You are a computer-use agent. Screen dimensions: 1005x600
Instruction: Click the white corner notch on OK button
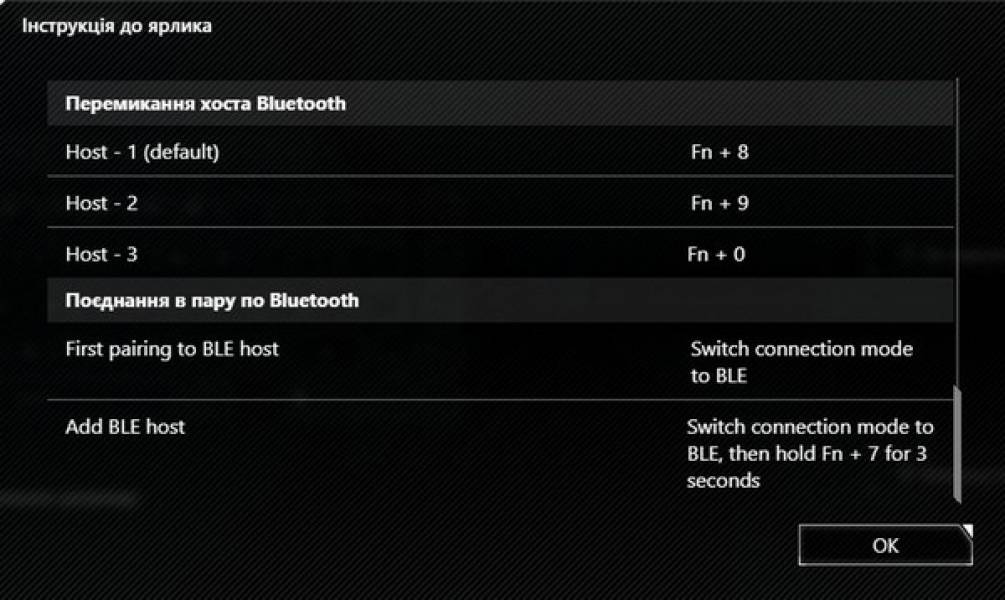coord(966,530)
